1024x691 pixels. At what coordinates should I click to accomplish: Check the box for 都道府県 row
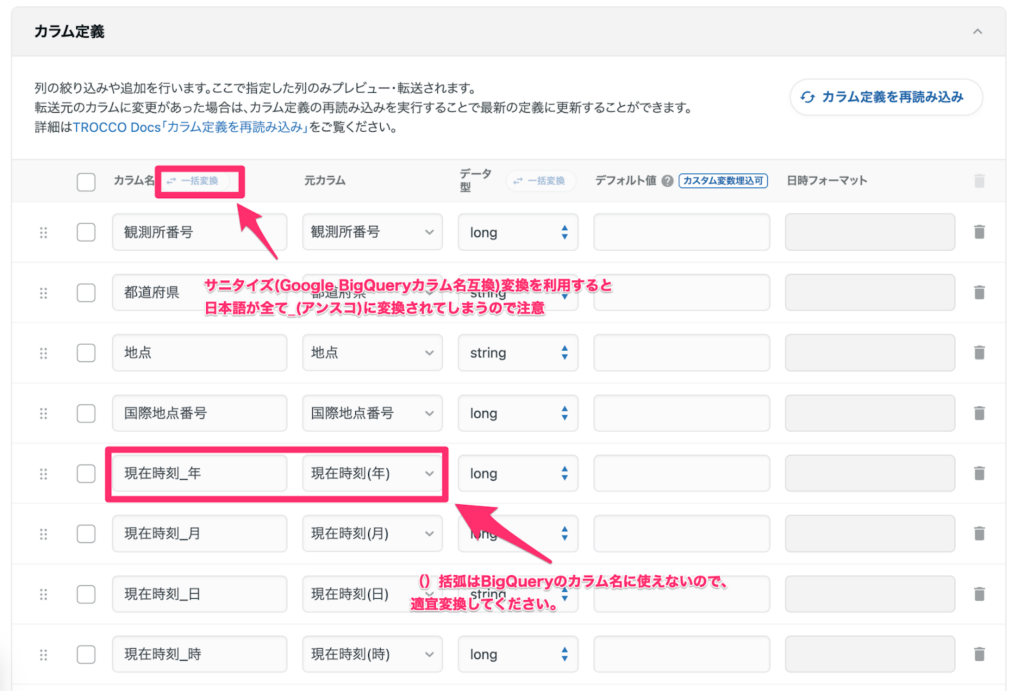(86, 293)
